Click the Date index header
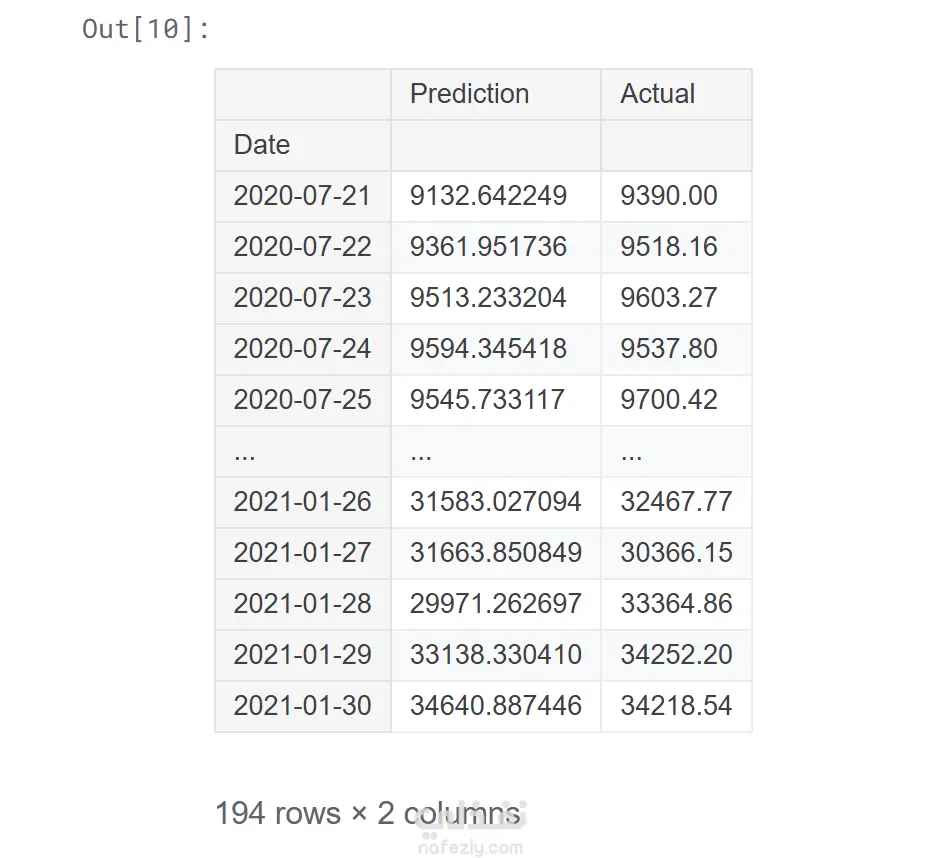This screenshot has height=858, width=941. click(262, 145)
